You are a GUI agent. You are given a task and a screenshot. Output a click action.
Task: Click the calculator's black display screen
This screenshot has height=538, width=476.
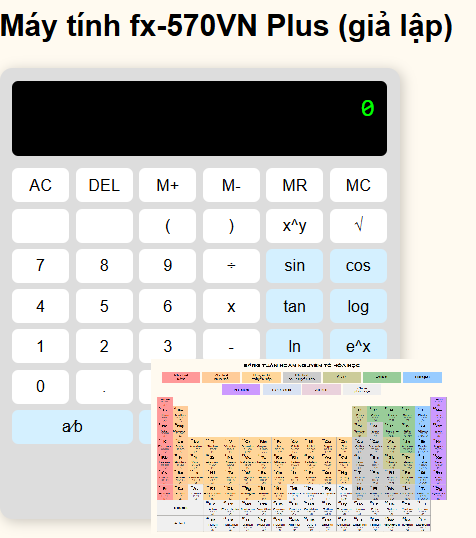coord(199,118)
